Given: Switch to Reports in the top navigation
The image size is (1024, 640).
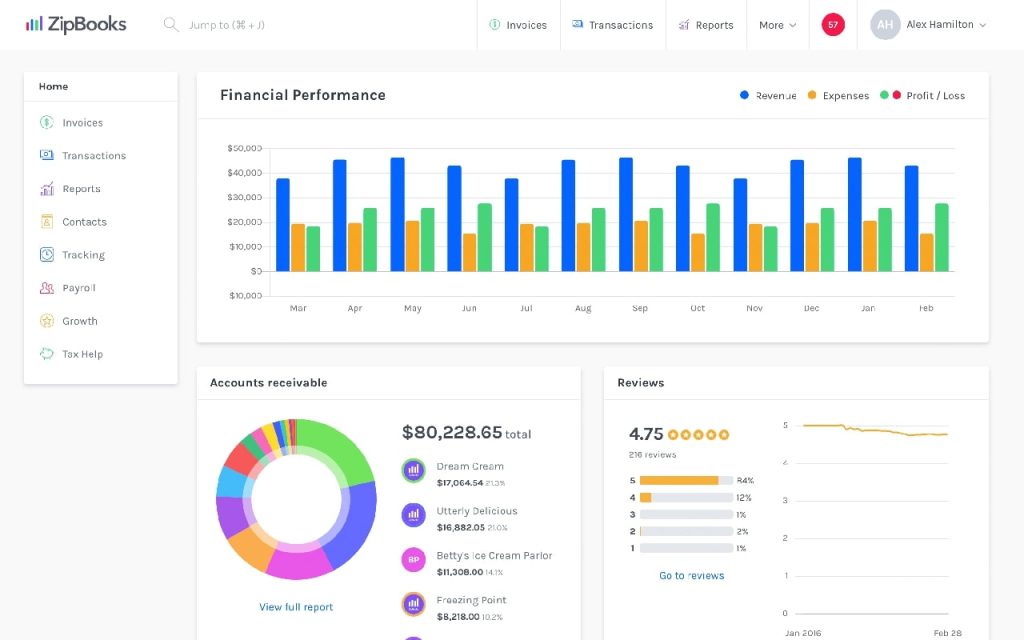Looking at the screenshot, I should point(706,25).
